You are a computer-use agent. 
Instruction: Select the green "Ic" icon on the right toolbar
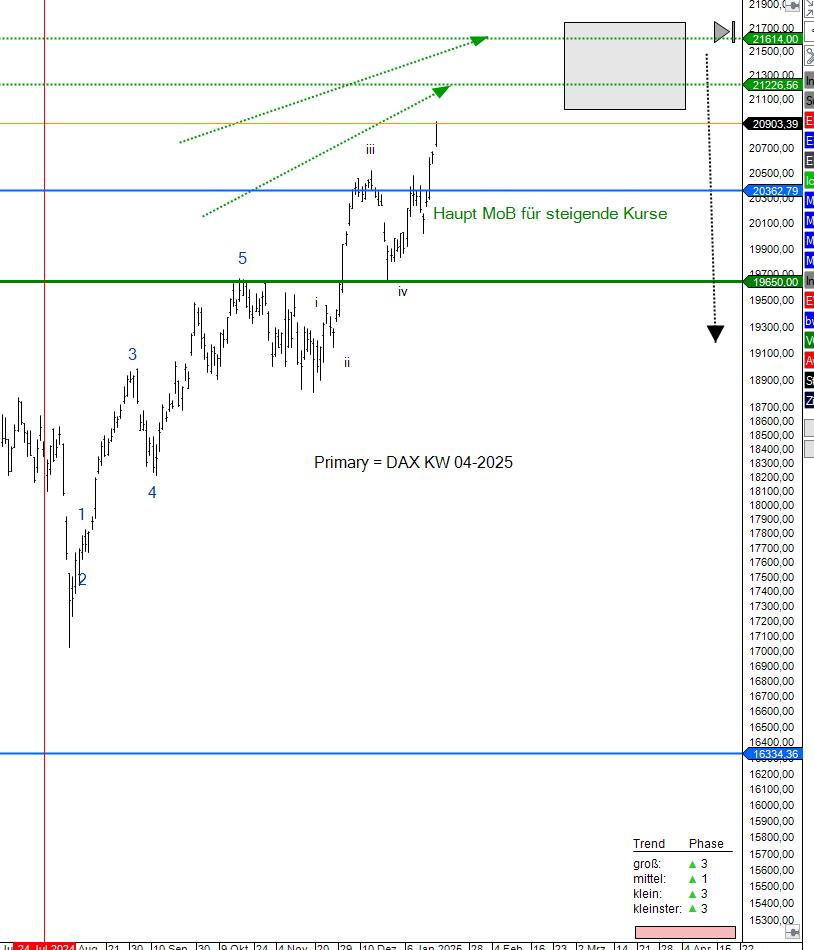[x=806, y=178]
